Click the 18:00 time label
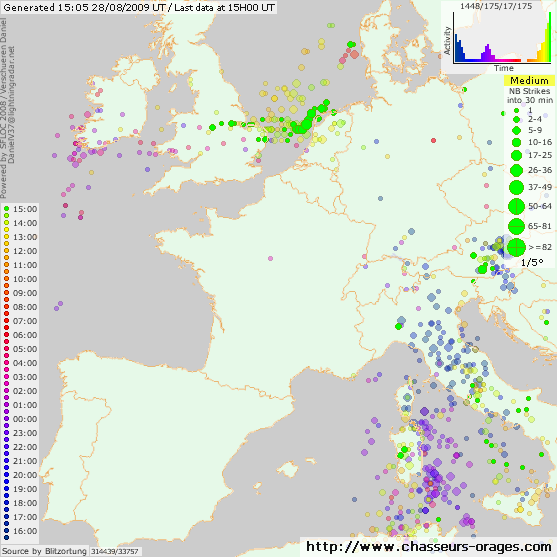 click(x=25, y=503)
